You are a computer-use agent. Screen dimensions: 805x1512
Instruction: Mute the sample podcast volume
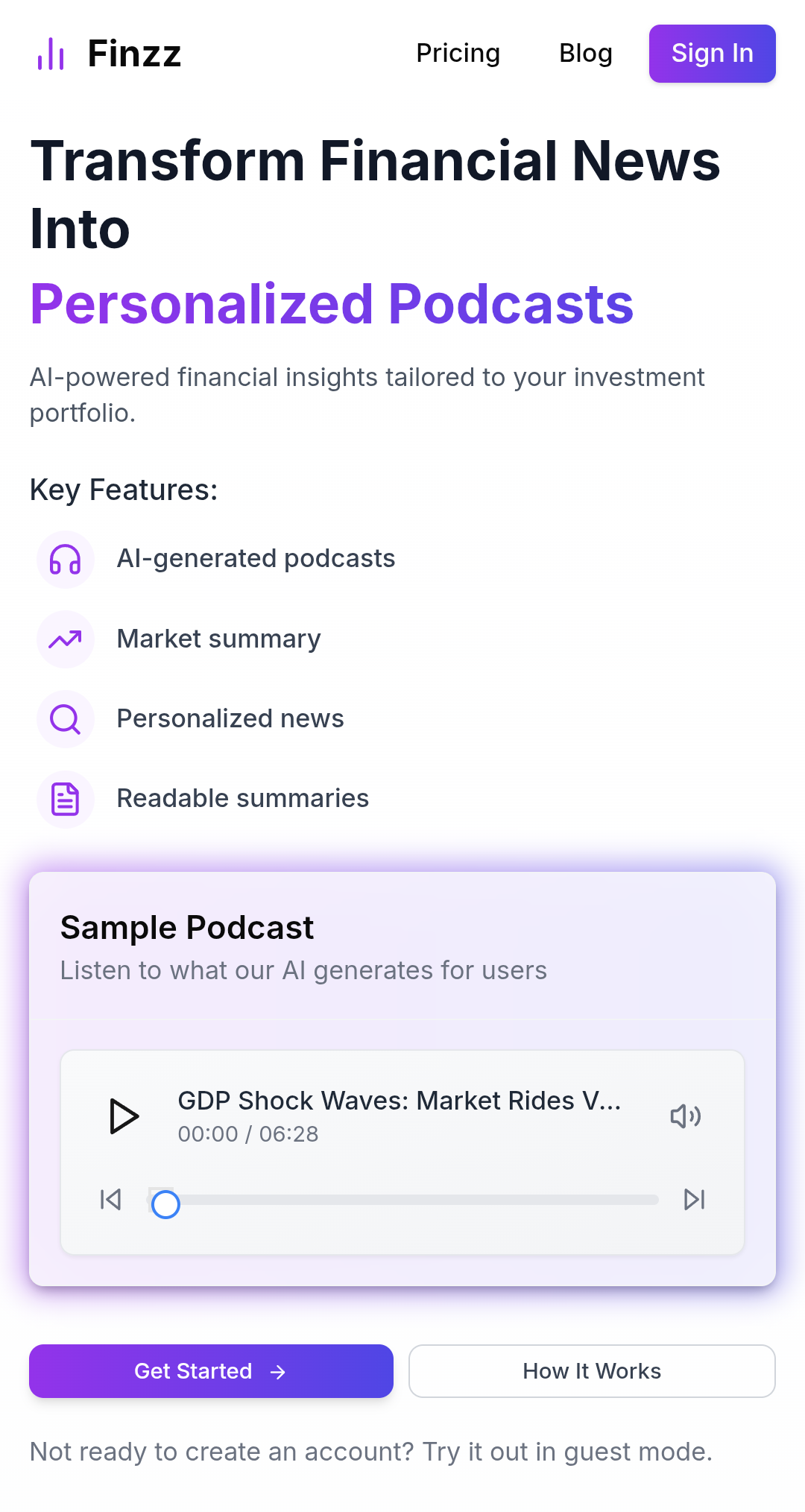[685, 1116]
